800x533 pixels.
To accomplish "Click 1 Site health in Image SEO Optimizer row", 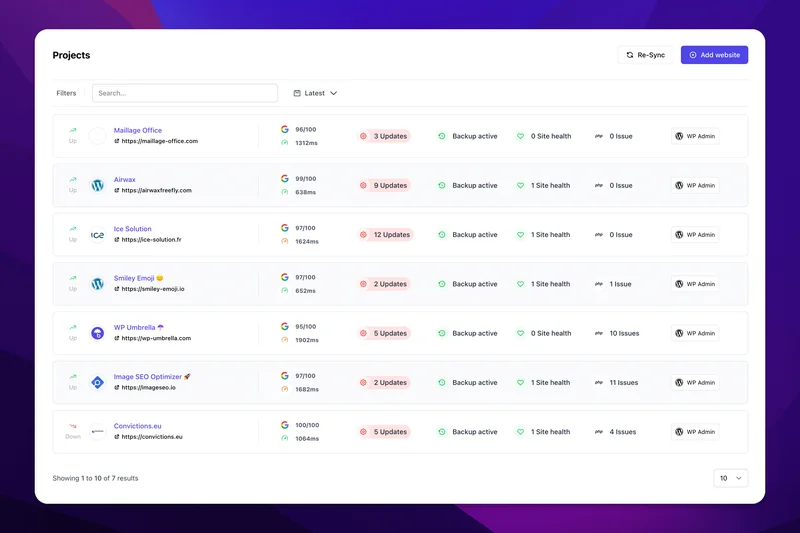I will (551, 383).
